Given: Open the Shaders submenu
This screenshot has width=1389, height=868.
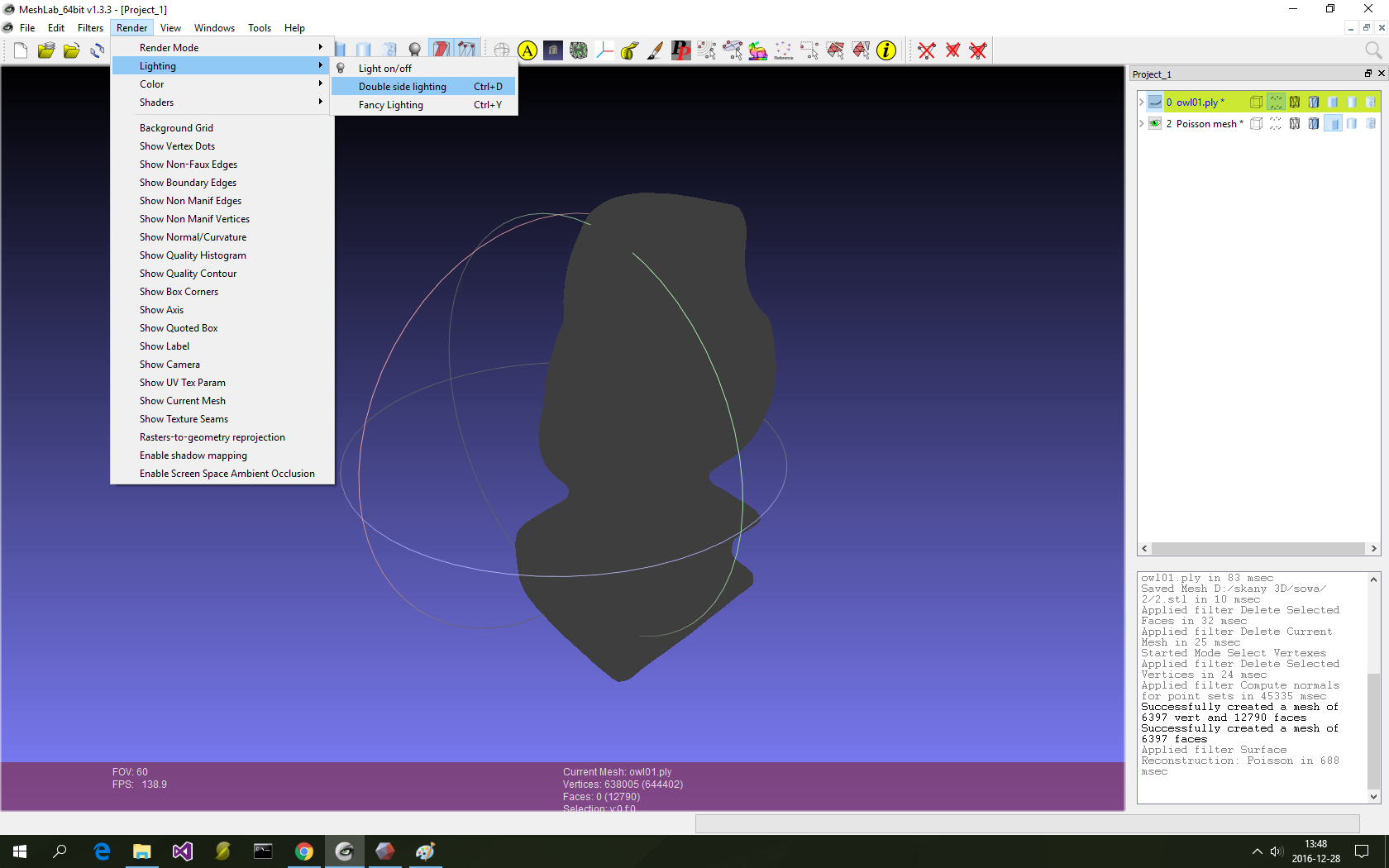Looking at the screenshot, I should [222, 103].
